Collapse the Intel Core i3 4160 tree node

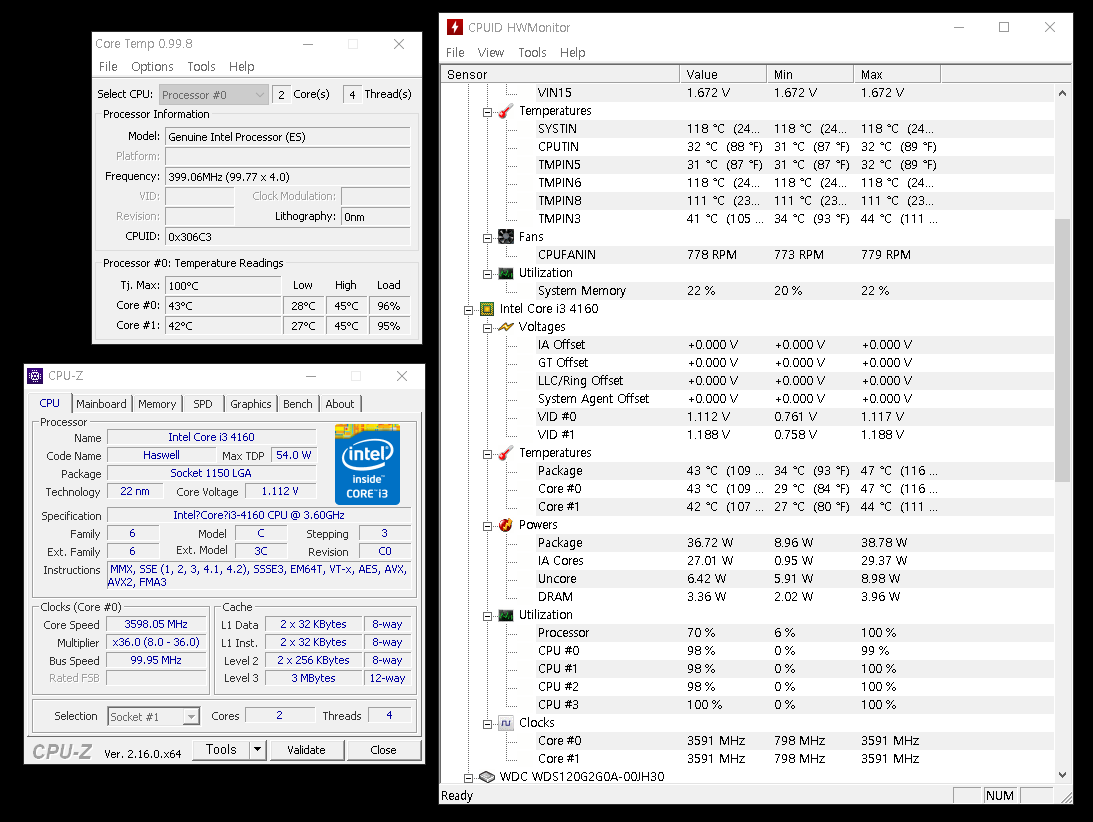pyautogui.click(x=469, y=309)
